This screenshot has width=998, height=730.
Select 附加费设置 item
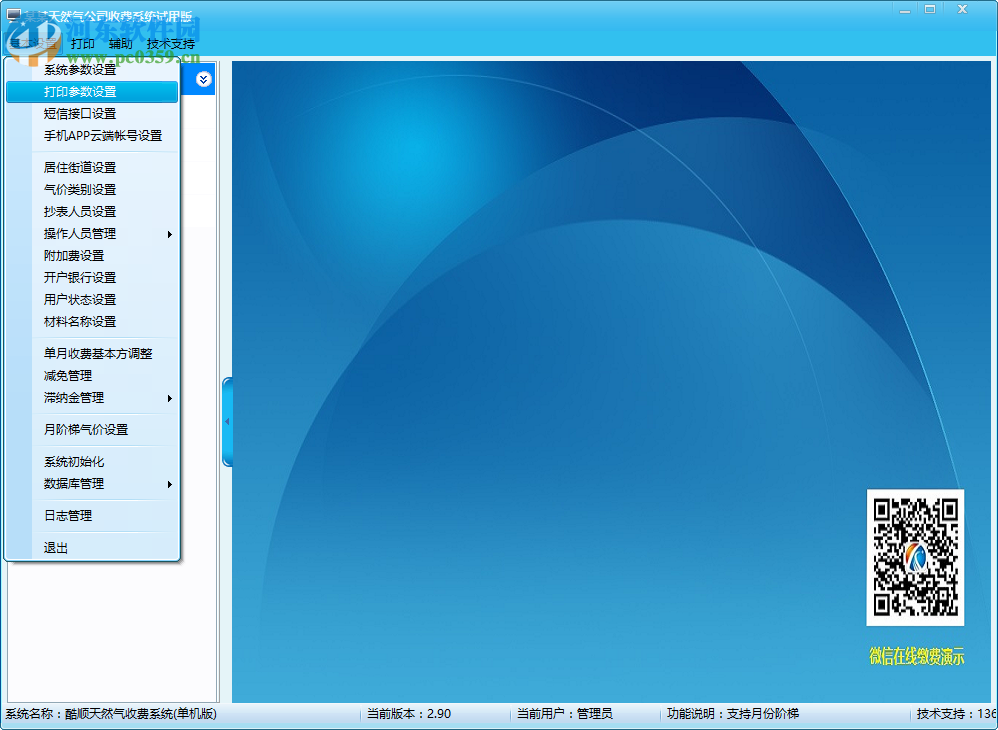click(92, 256)
